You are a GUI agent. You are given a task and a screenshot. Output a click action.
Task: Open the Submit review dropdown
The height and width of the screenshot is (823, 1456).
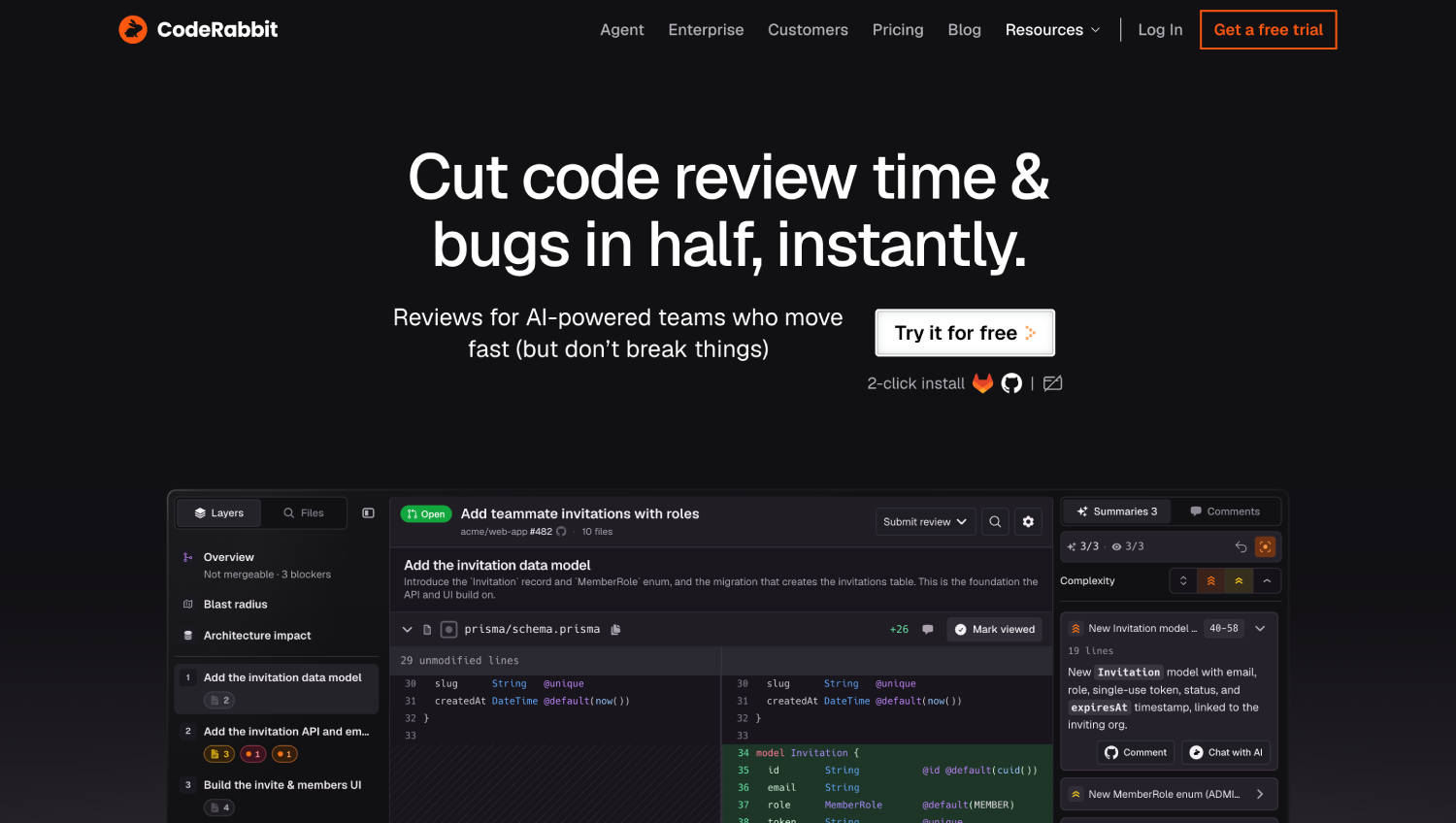pos(925,522)
